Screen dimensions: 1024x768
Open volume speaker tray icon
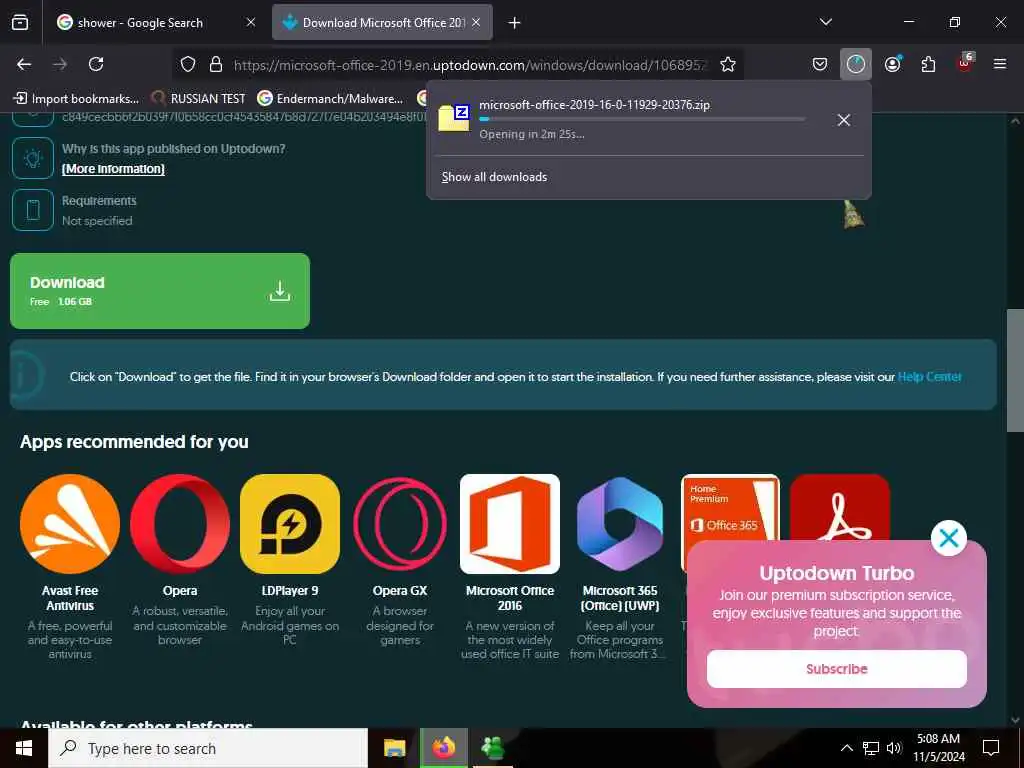[x=894, y=748]
